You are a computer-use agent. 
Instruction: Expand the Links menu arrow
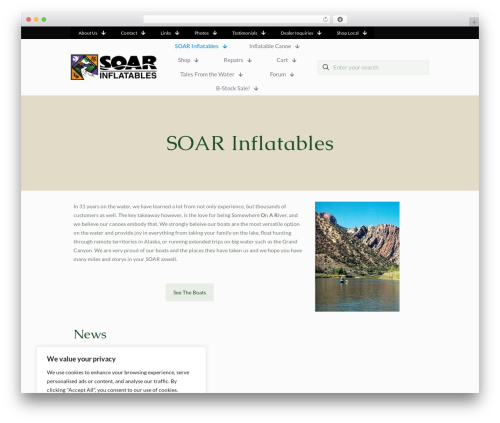pyautogui.click(x=177, y=33)
